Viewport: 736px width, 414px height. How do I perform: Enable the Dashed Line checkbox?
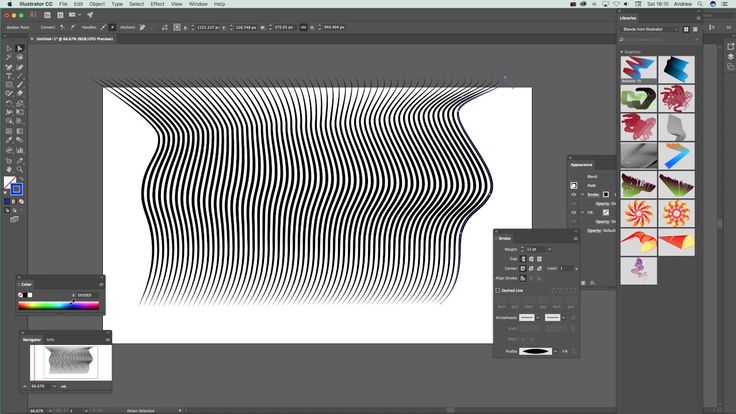tap(499, 290)
